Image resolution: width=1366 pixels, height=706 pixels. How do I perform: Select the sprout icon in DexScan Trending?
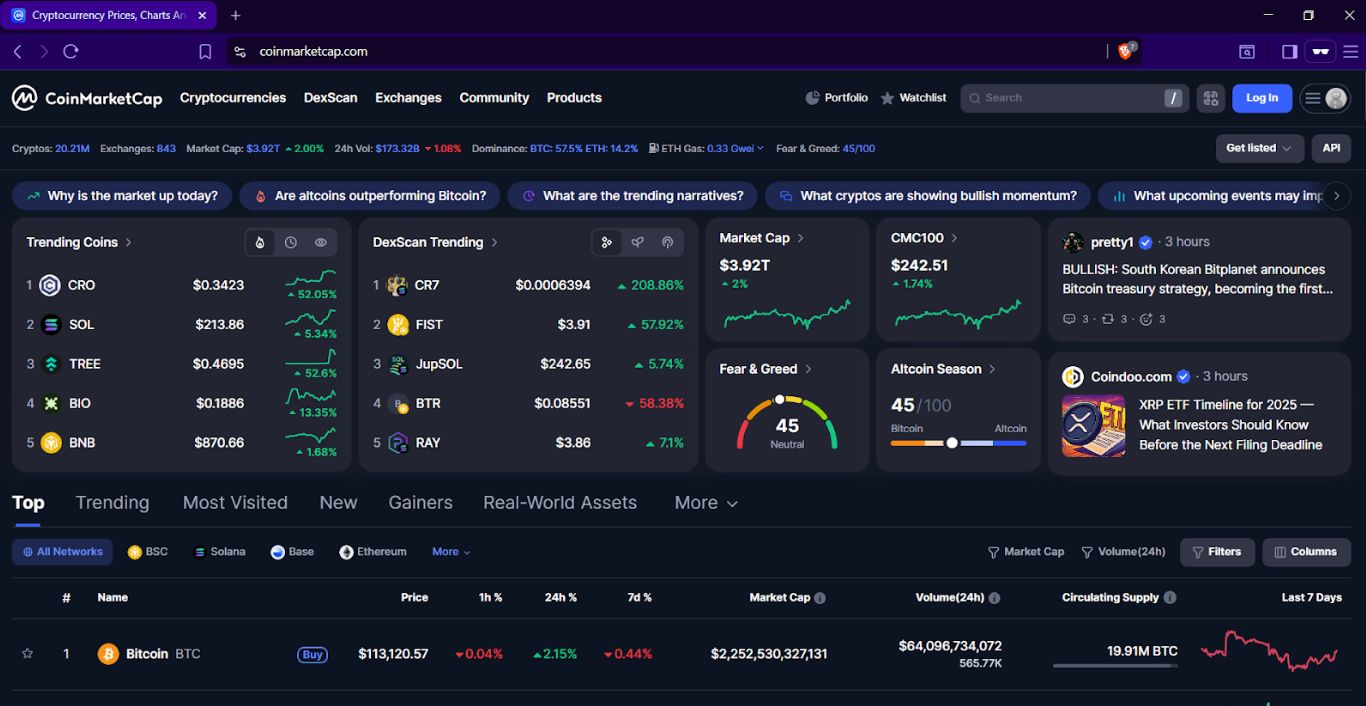pos(637,242)
